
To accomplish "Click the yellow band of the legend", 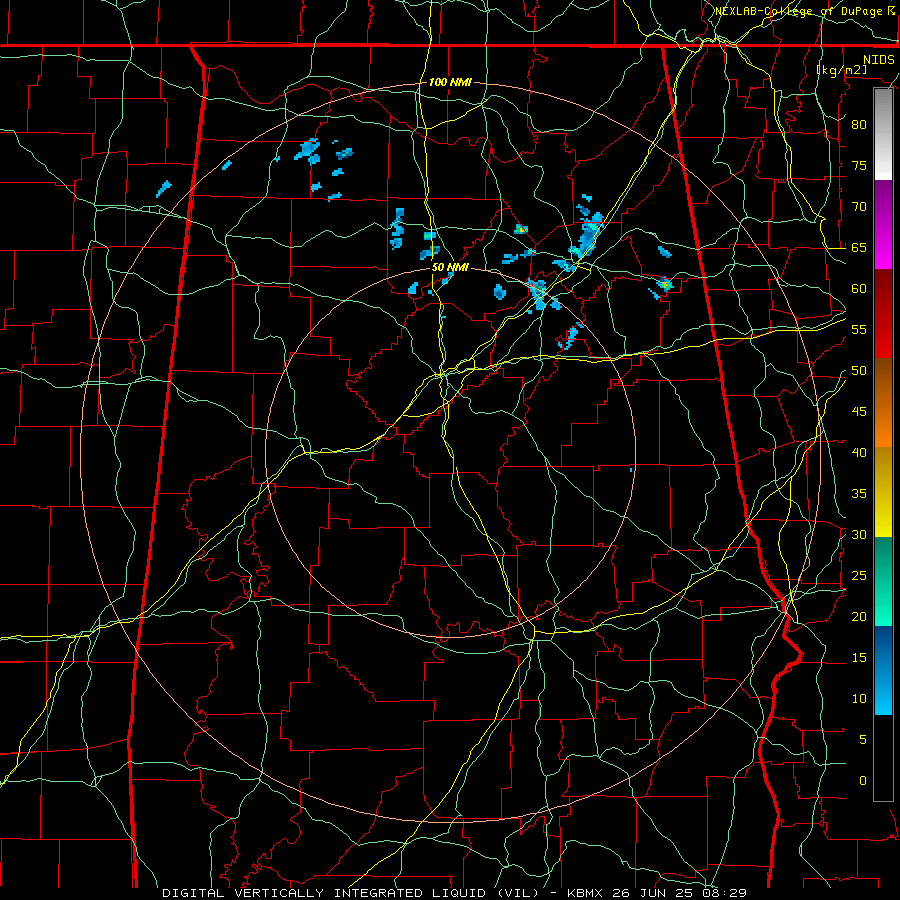I will 883,493.
